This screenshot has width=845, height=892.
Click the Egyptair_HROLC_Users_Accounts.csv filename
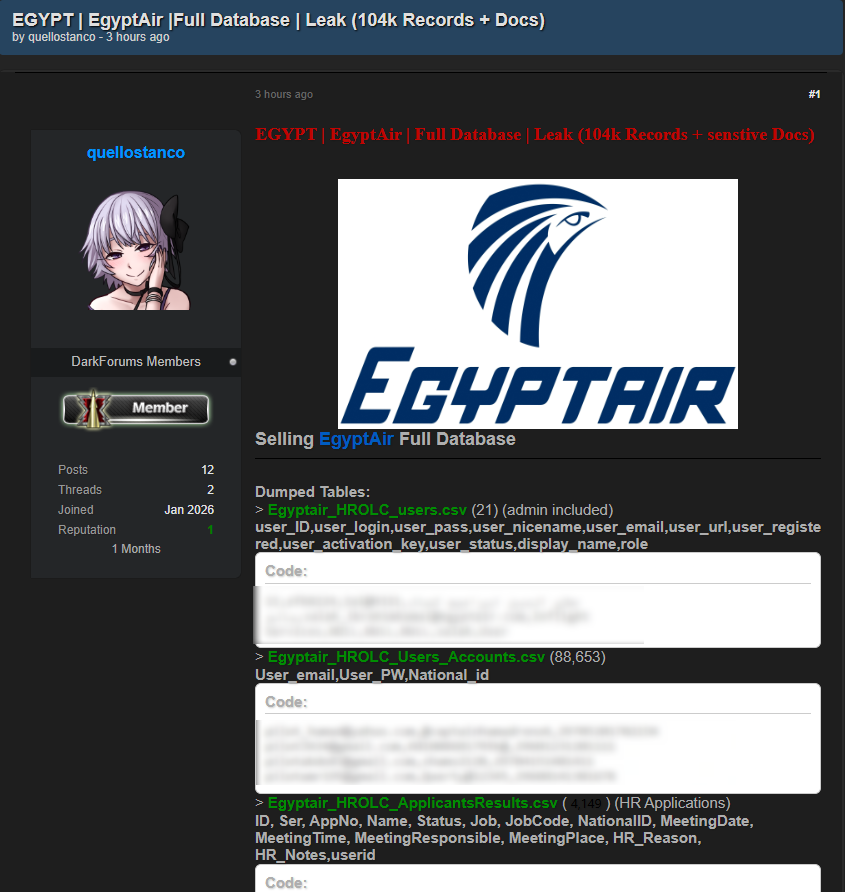[406, 657]
